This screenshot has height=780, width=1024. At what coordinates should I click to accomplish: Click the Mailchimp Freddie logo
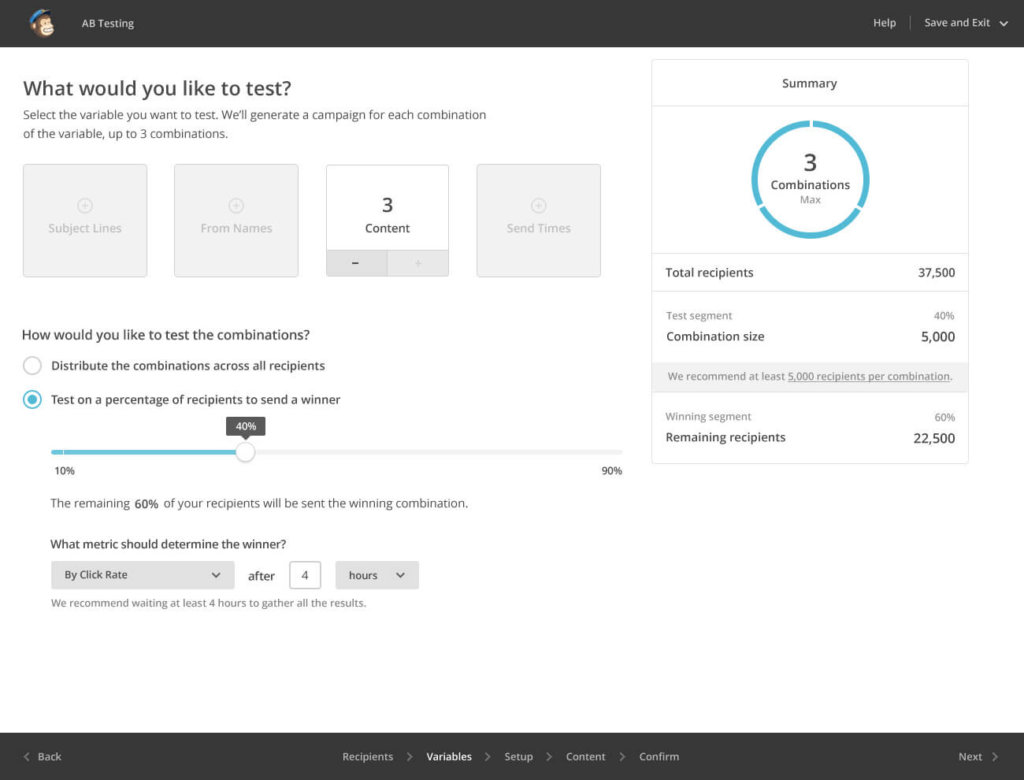point(42,22)
